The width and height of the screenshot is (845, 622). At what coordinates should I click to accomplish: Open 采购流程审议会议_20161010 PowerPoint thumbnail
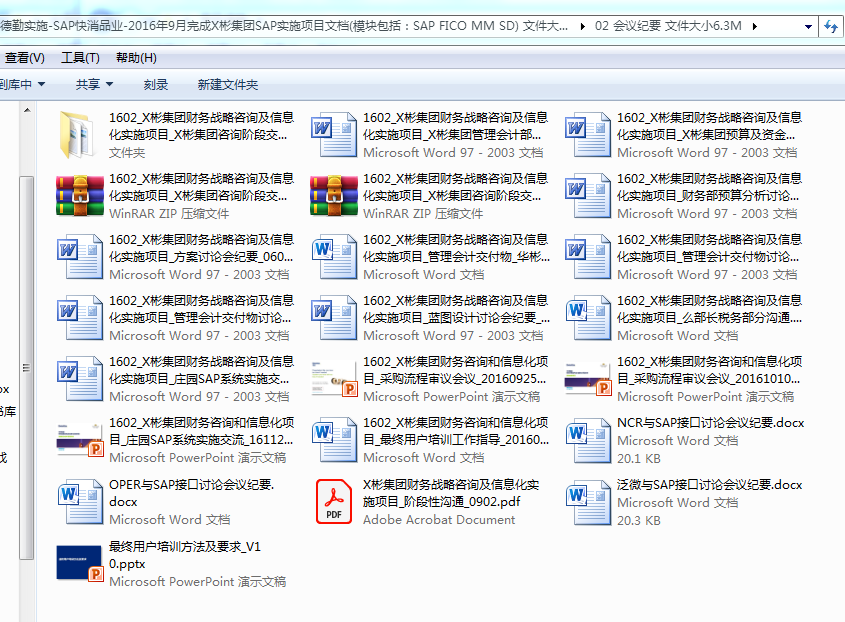[x=588, y=378]
